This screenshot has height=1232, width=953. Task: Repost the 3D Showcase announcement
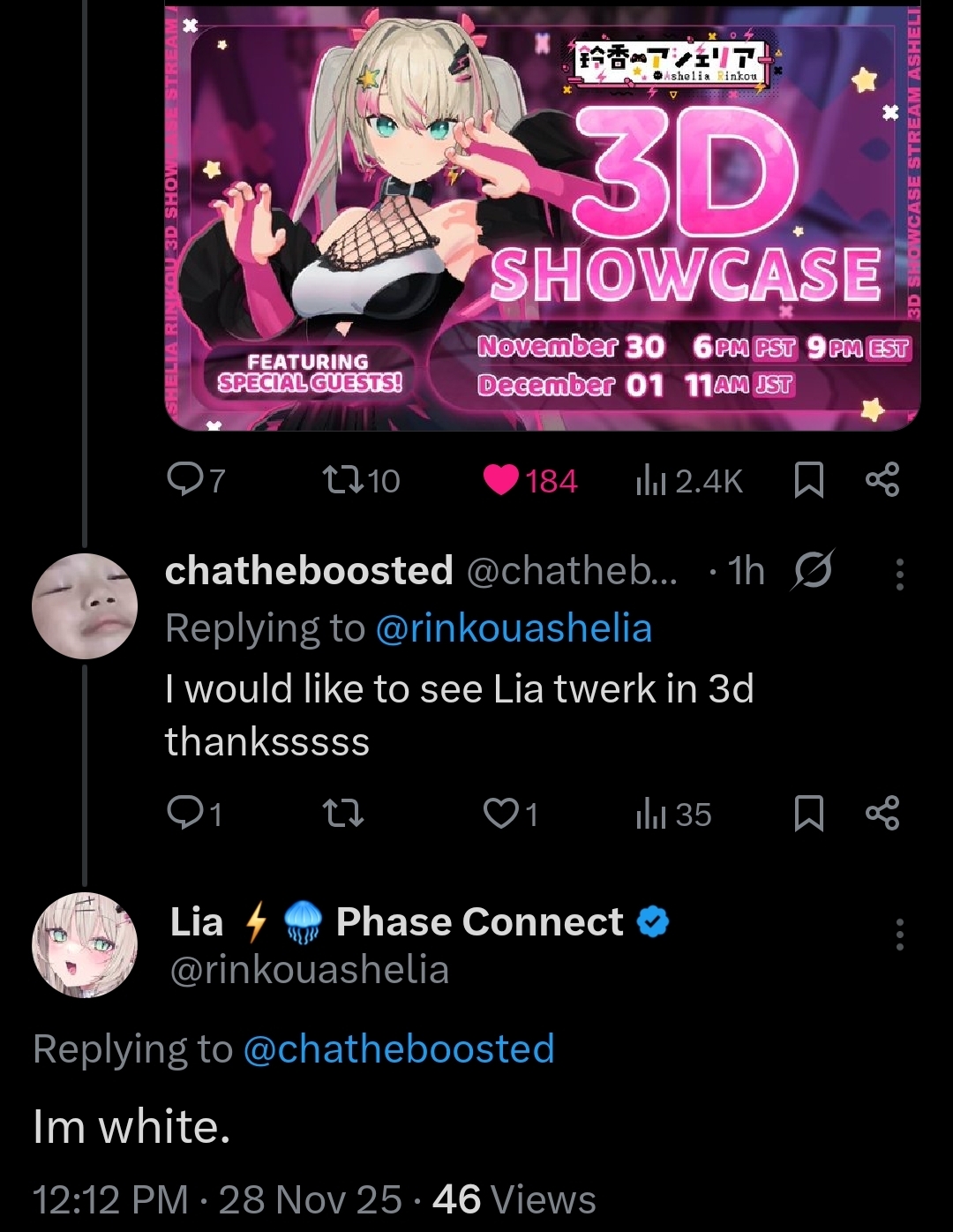342,481
